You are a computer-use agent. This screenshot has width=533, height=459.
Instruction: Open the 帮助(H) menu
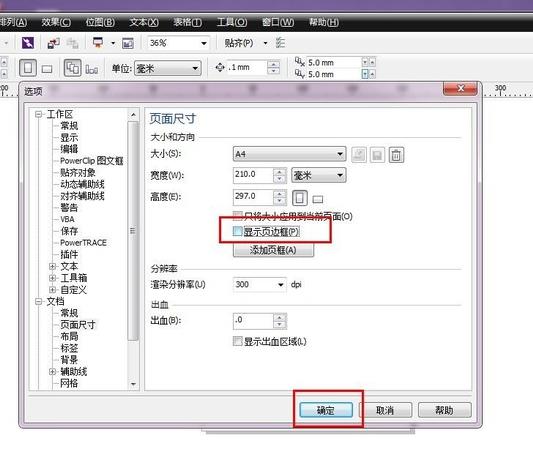324,22
